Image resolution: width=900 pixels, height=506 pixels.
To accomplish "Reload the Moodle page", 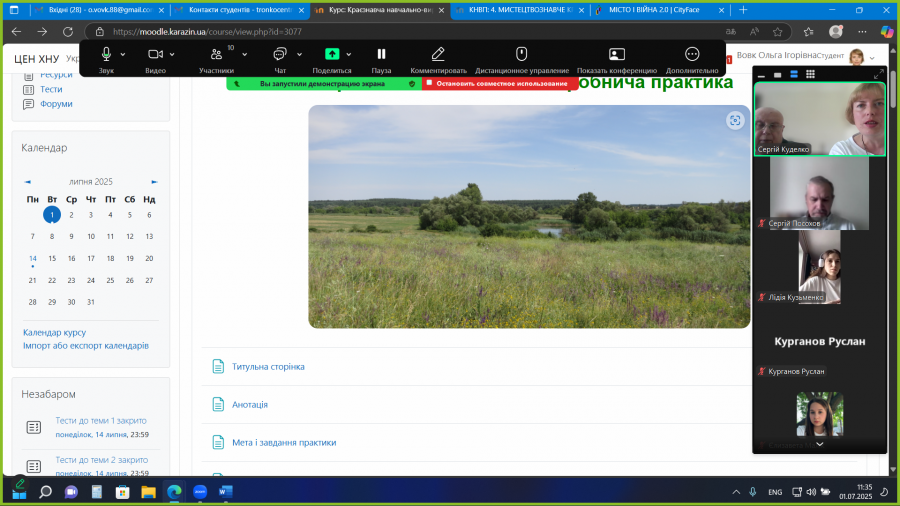I will (68, 32).
